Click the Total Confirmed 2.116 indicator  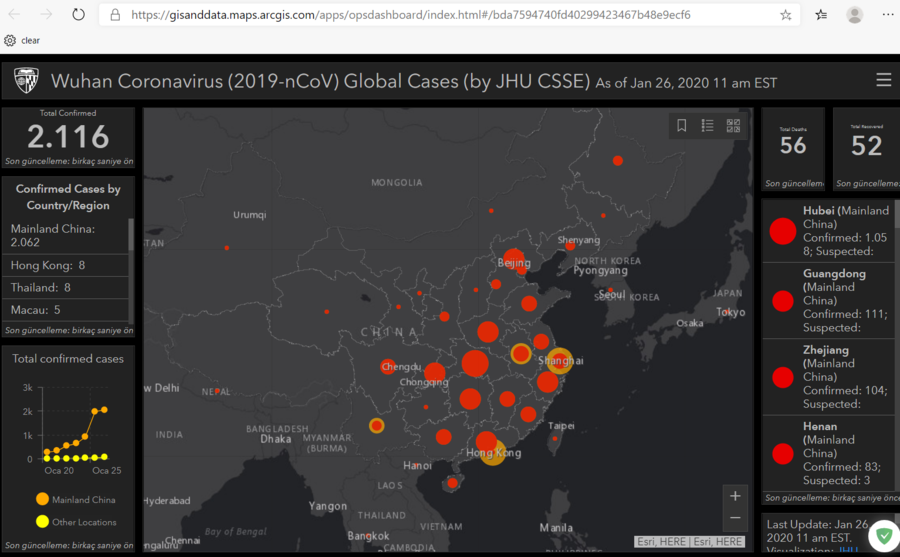click(x=68, y=137)
